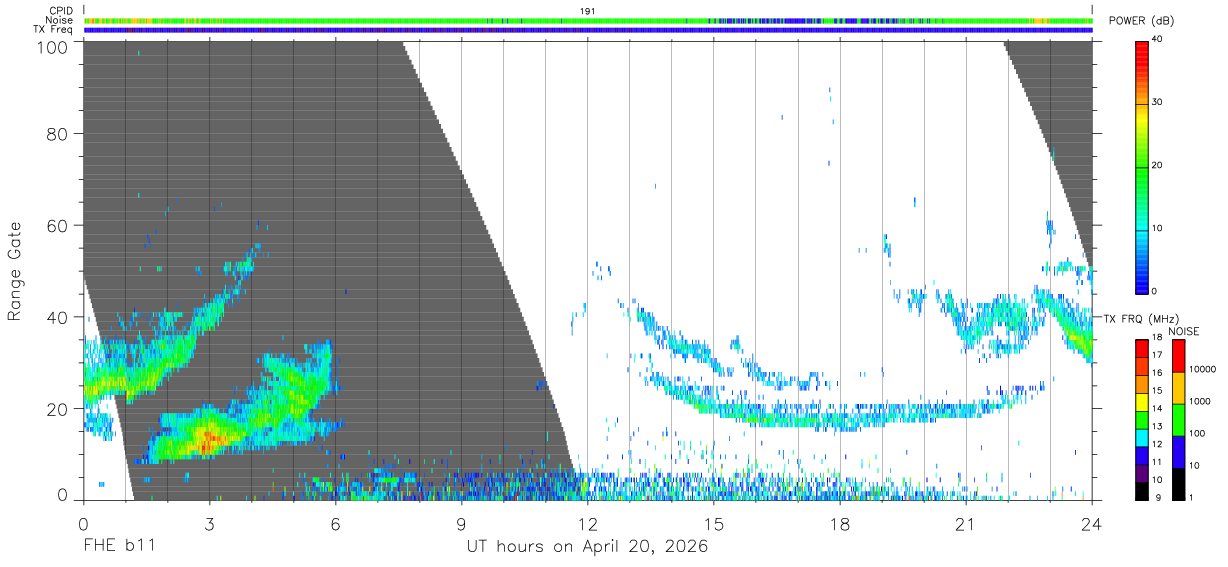Click noise legend value '10000'
The width and height of the screenshot is (1228, 567).
click(1204, 368)
